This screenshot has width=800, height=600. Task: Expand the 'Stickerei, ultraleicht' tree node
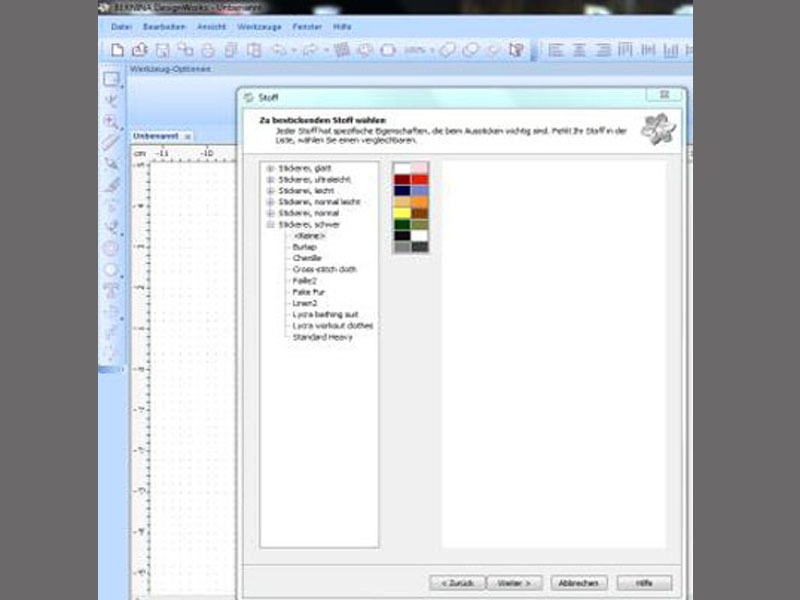click(270, 180)
